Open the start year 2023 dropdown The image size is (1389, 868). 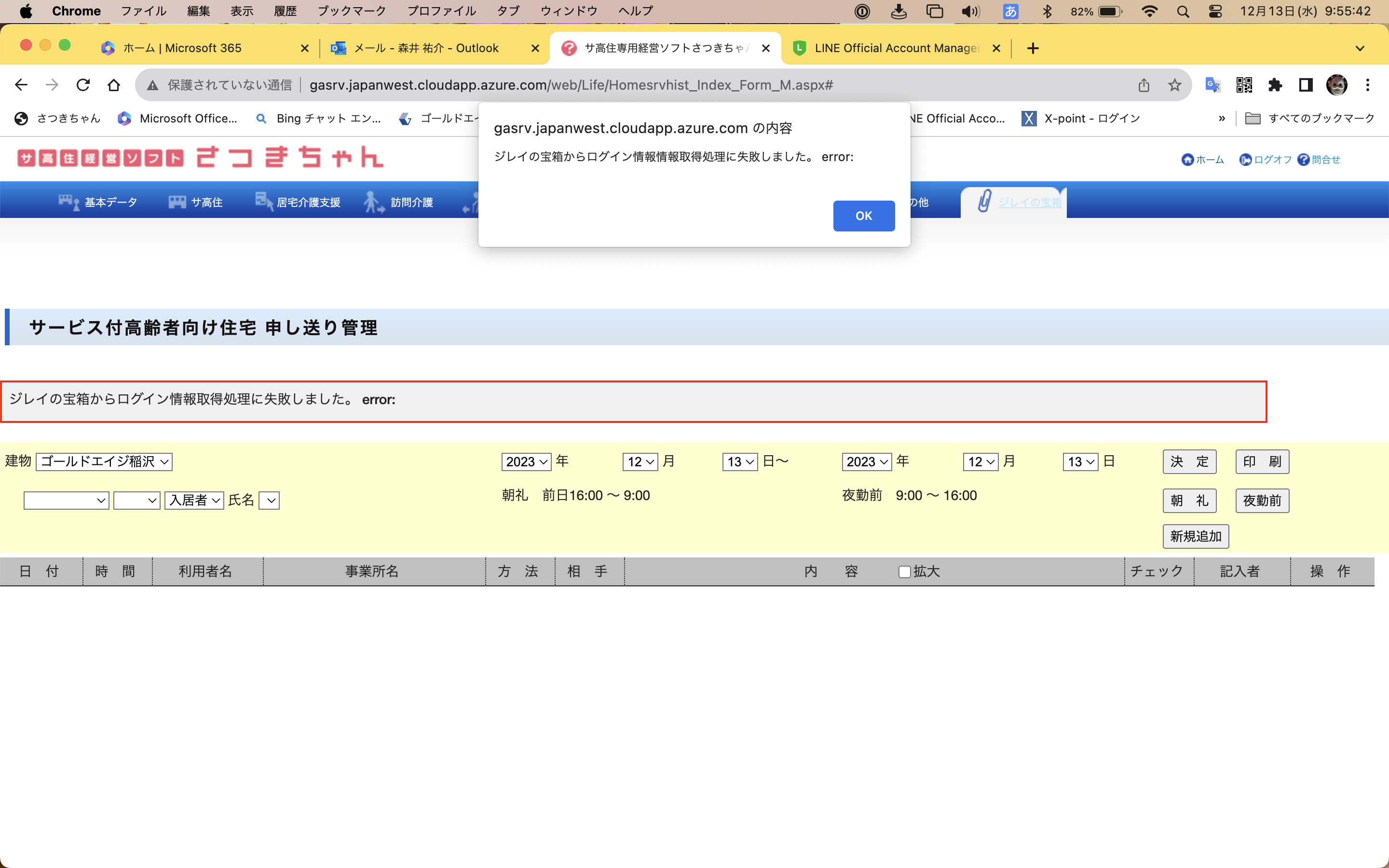pyautogui.click(x=526, y=461)
